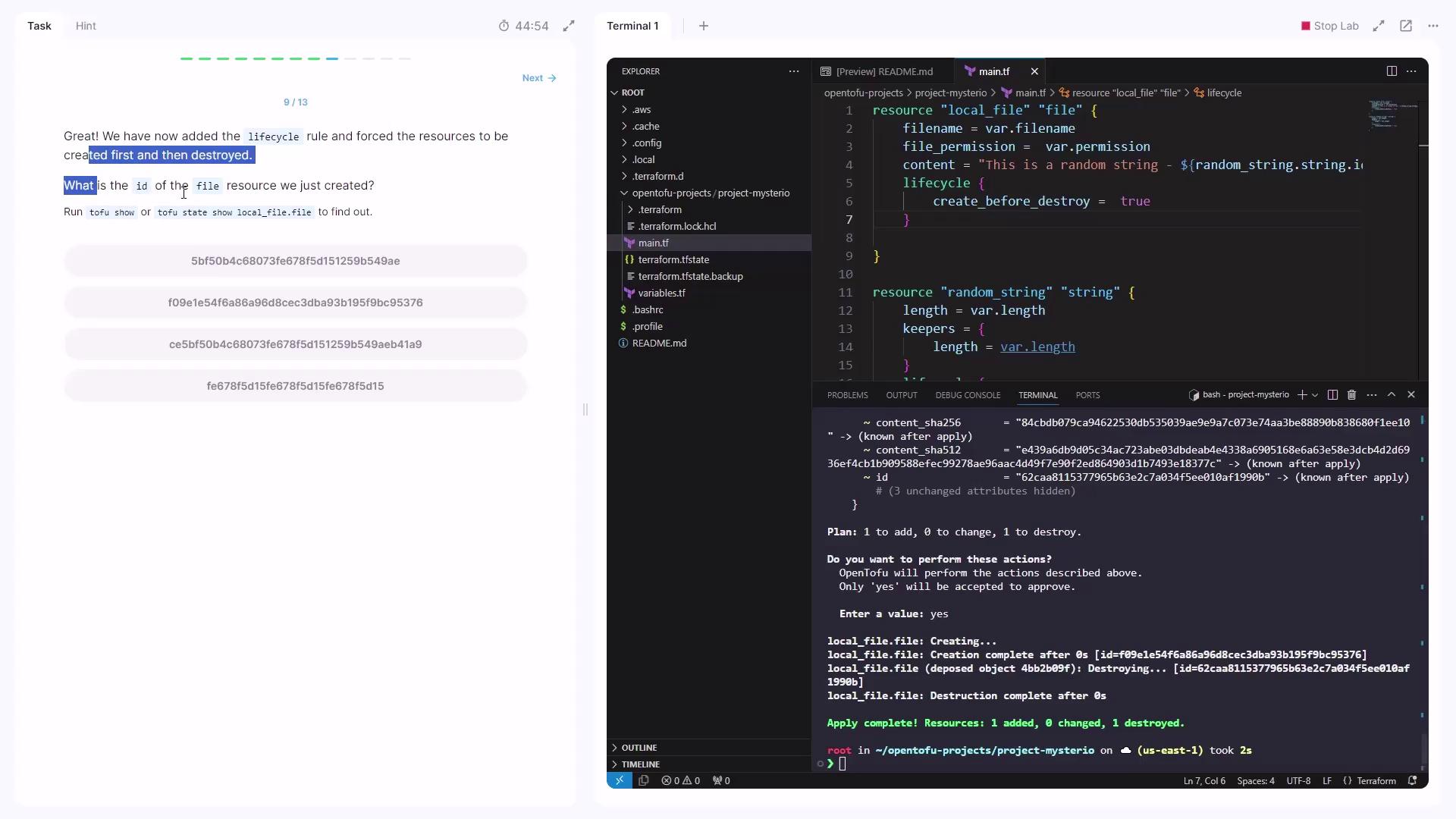The height and width of the screenshot is (819, 1456).
Task: Kill terminal with the trash icon
Action: click(x=1351, y=395)
